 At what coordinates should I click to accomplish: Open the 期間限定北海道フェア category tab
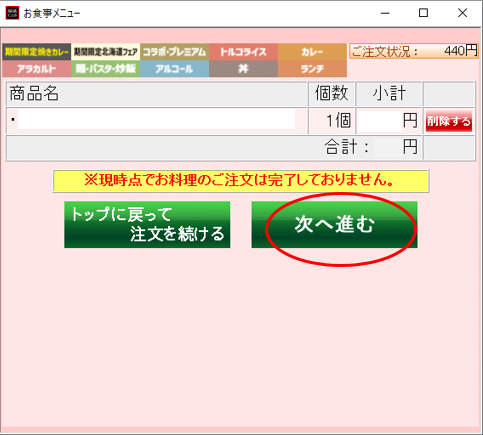pyautogui.click(x=105, y=52)
